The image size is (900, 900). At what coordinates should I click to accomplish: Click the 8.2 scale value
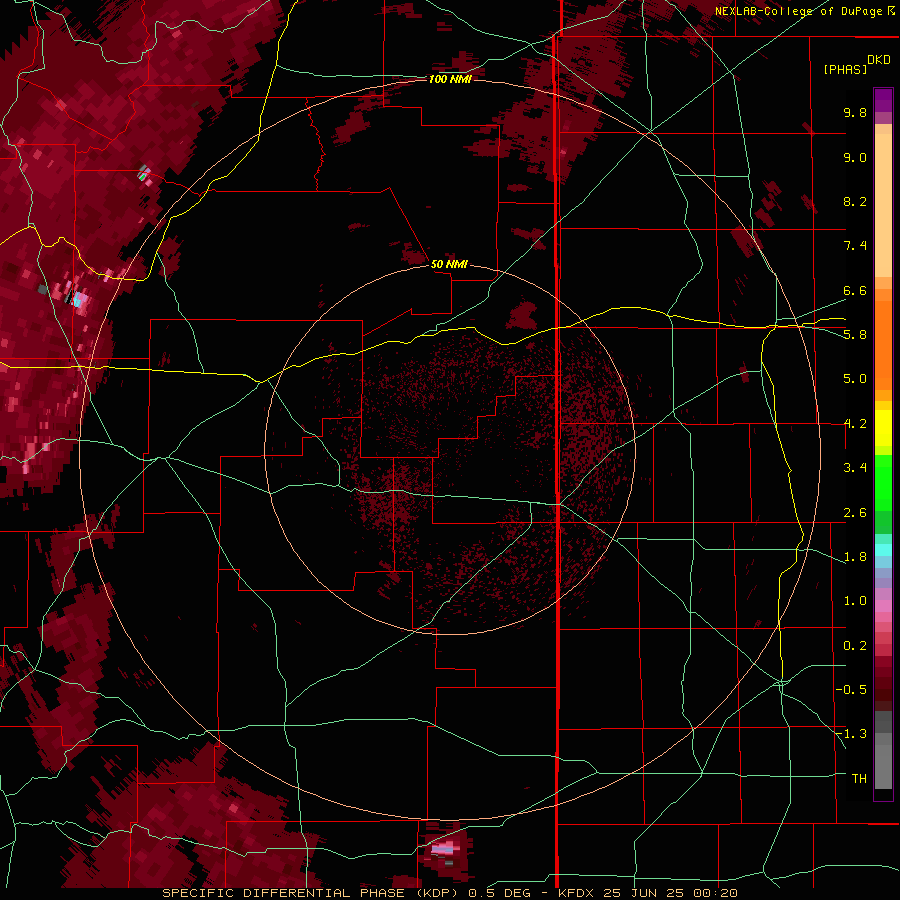(855, 201)
